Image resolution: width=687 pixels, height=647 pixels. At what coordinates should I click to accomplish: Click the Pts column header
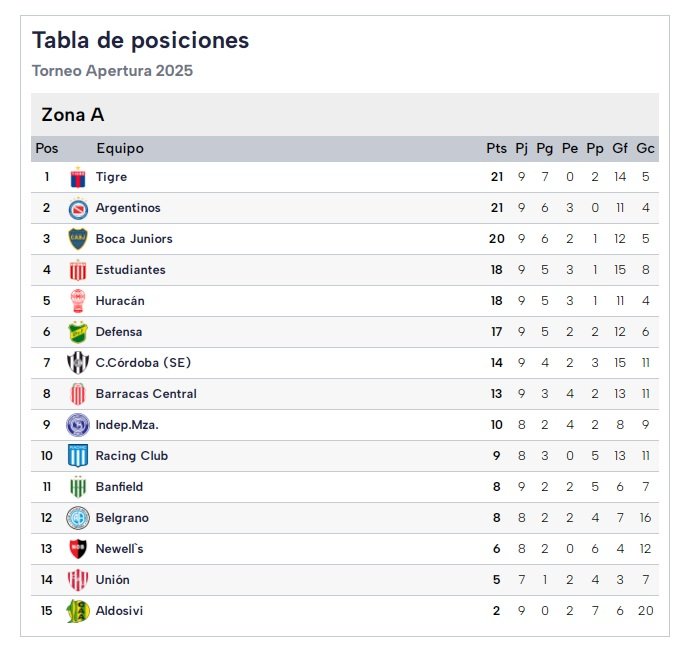[496, 149]
